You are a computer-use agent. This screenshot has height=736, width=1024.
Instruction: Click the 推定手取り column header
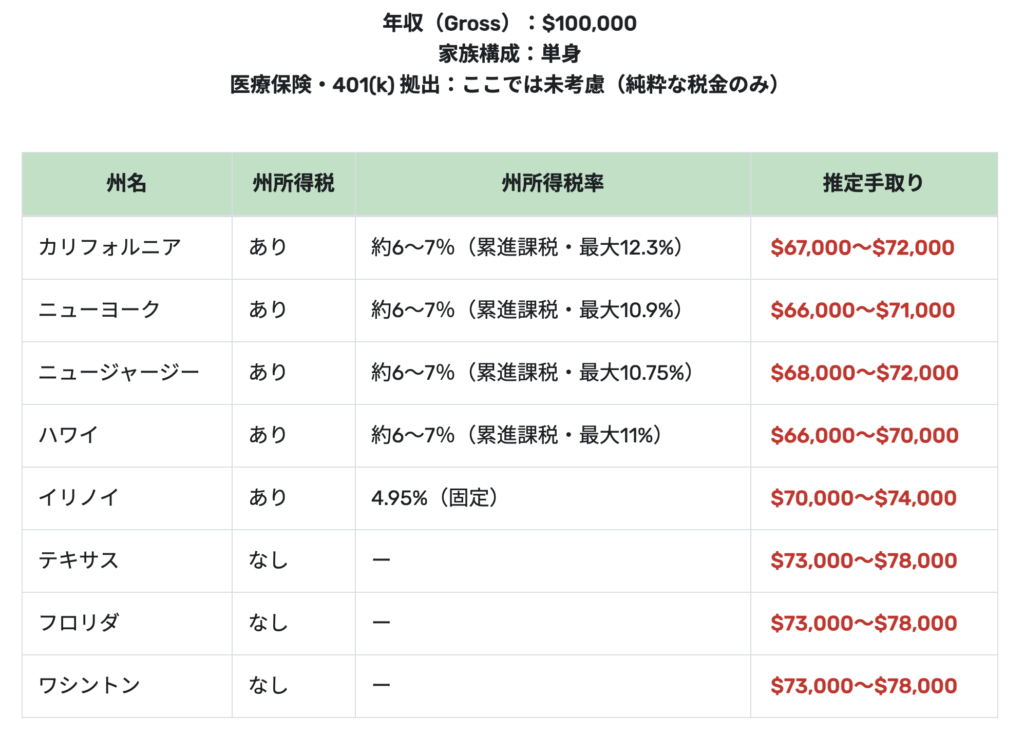tap(873, 184)
